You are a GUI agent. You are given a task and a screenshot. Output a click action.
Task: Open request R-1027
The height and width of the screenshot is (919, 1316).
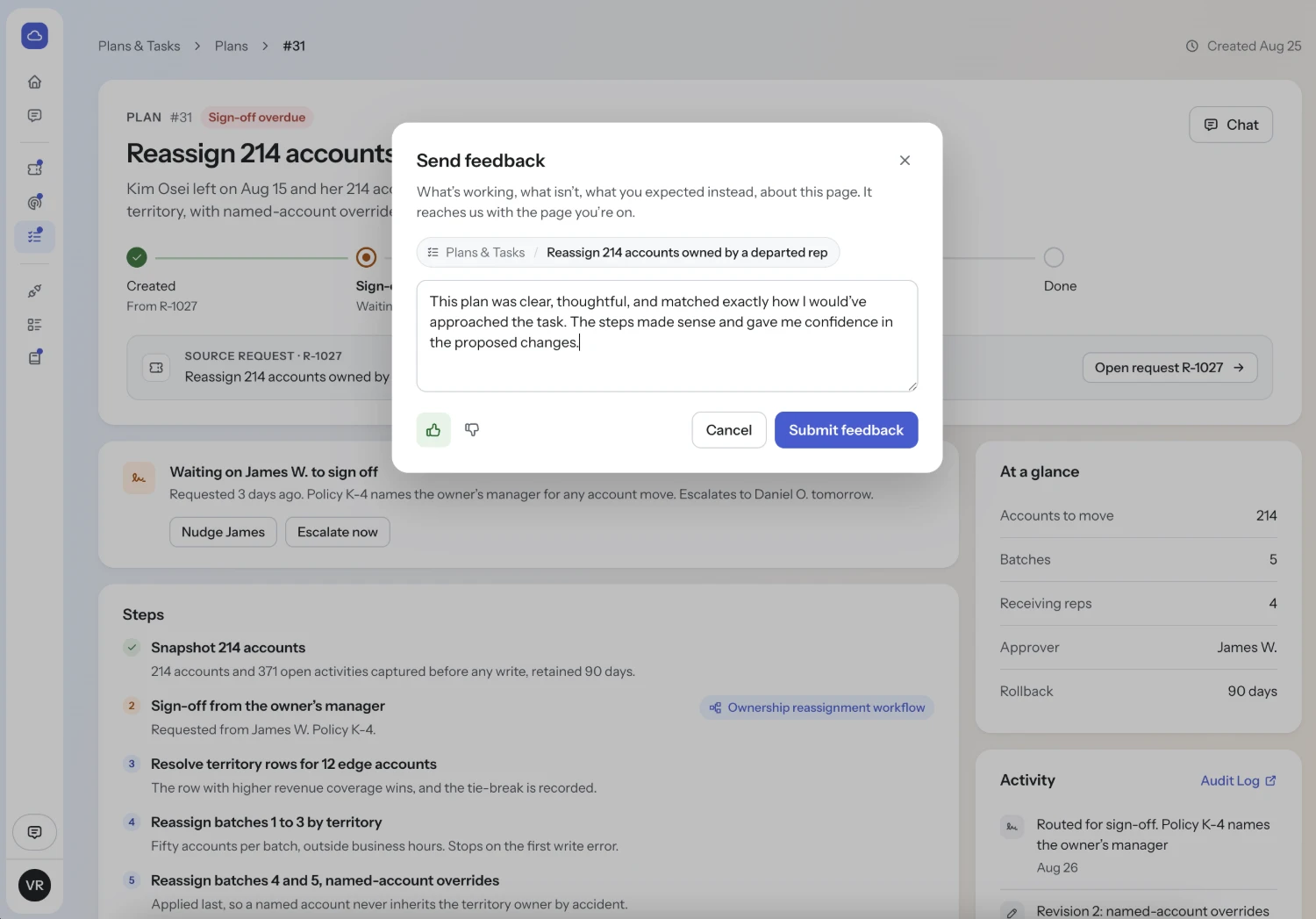(x=1170, y=368)
